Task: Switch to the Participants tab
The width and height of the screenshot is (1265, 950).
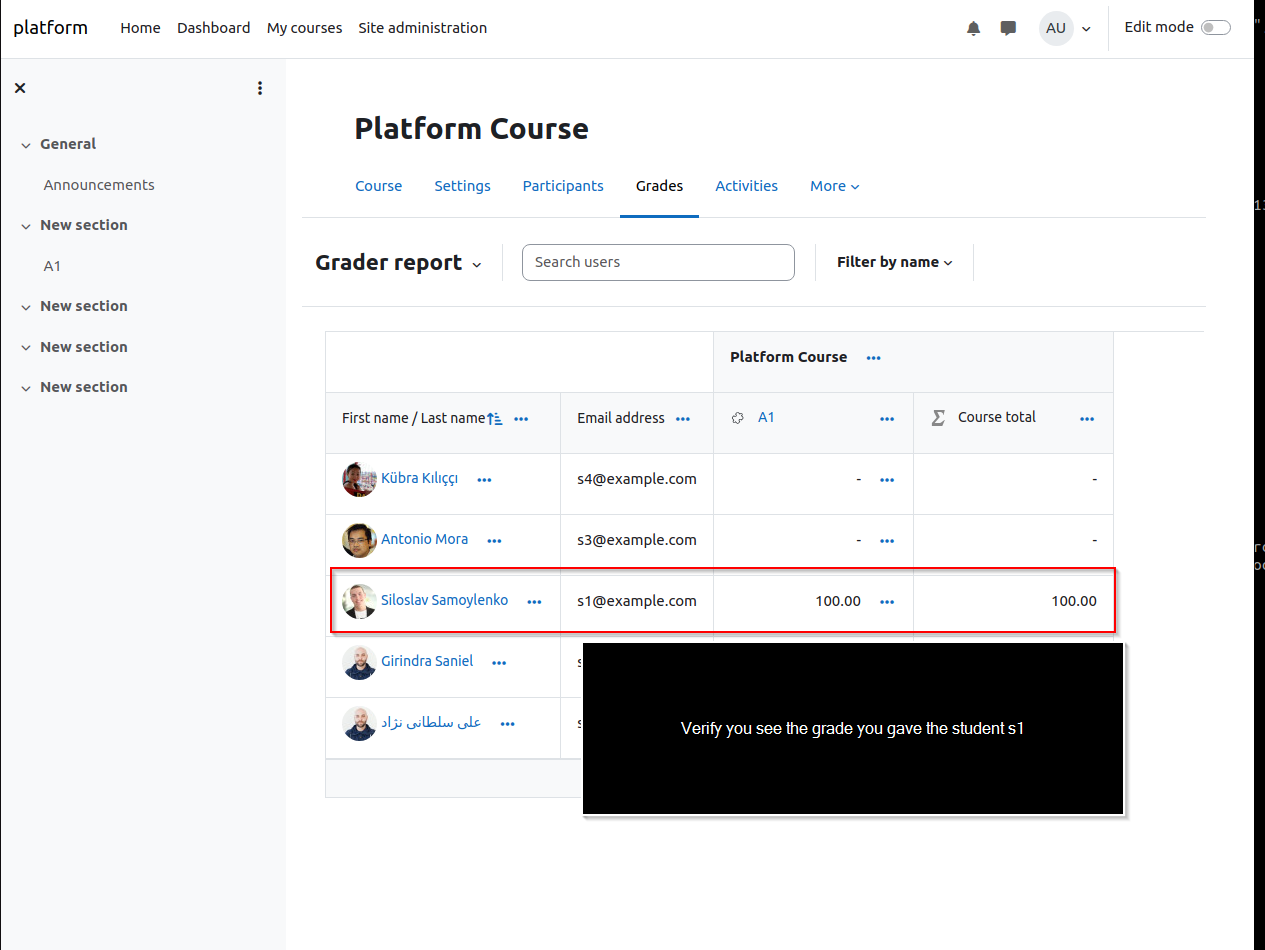Action: pyautogui.click(x=563, y=186)
